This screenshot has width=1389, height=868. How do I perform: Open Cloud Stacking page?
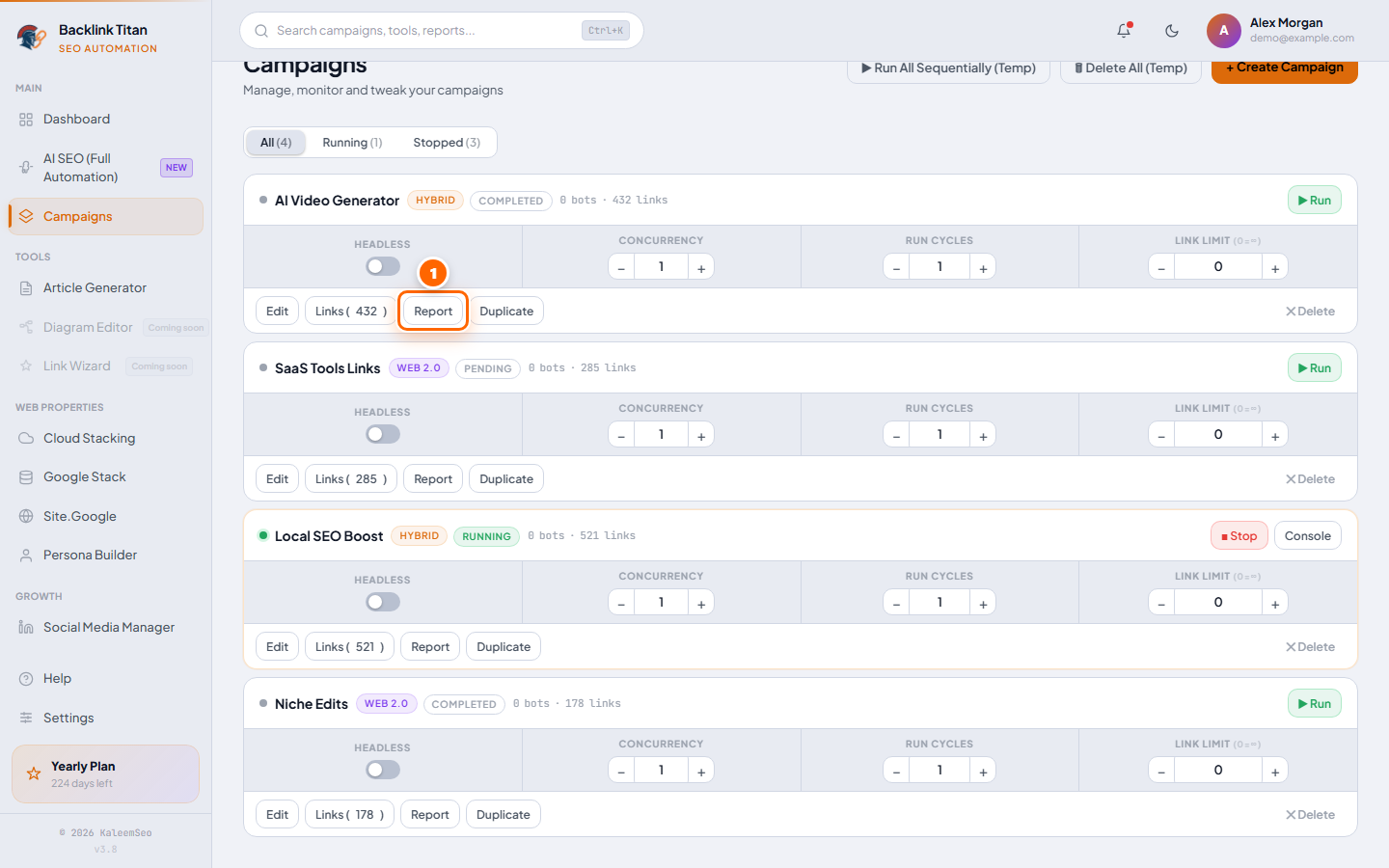click(x=106, y=439)
